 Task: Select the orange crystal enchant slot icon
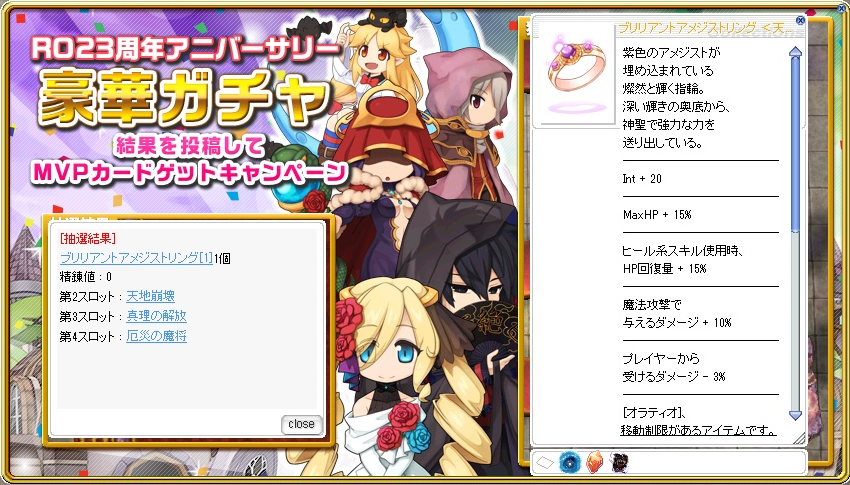click(595, 462)
